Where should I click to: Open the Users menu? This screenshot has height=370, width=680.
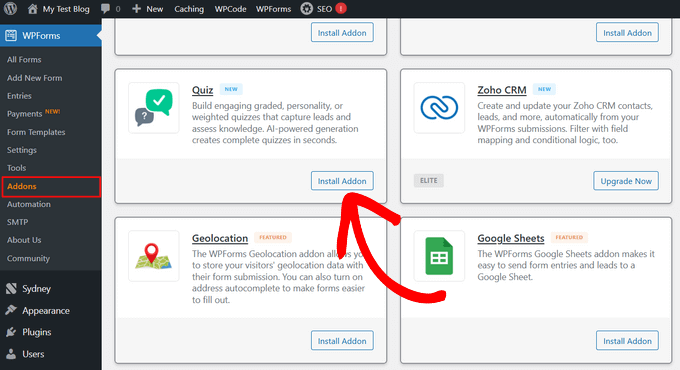(x=33, y=354)
